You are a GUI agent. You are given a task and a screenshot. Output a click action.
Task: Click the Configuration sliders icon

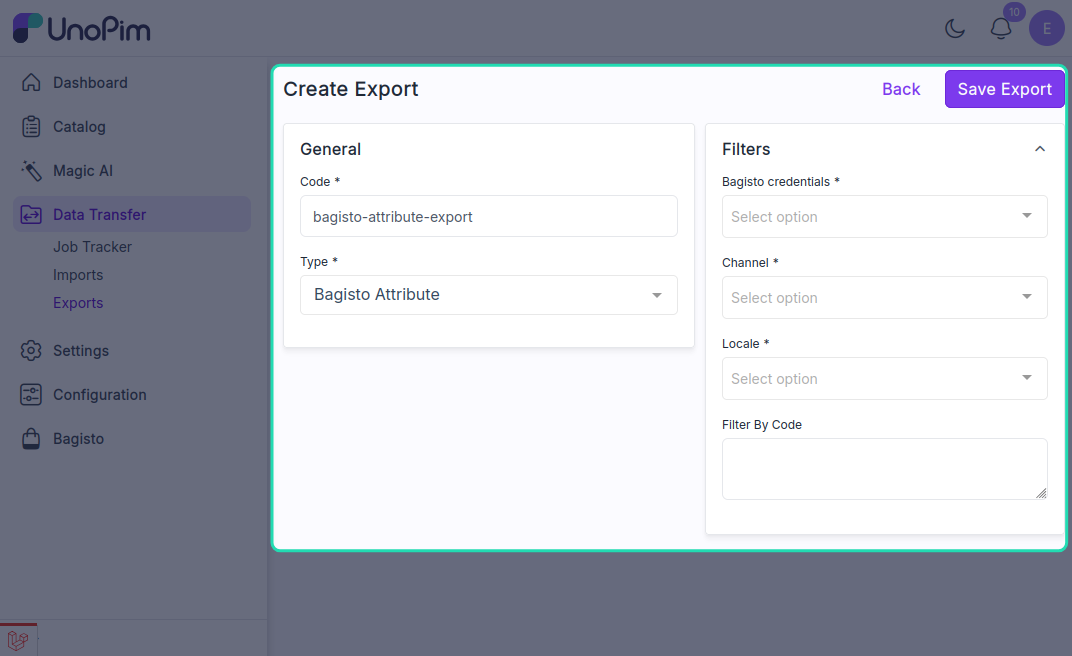tap(31, 394)
